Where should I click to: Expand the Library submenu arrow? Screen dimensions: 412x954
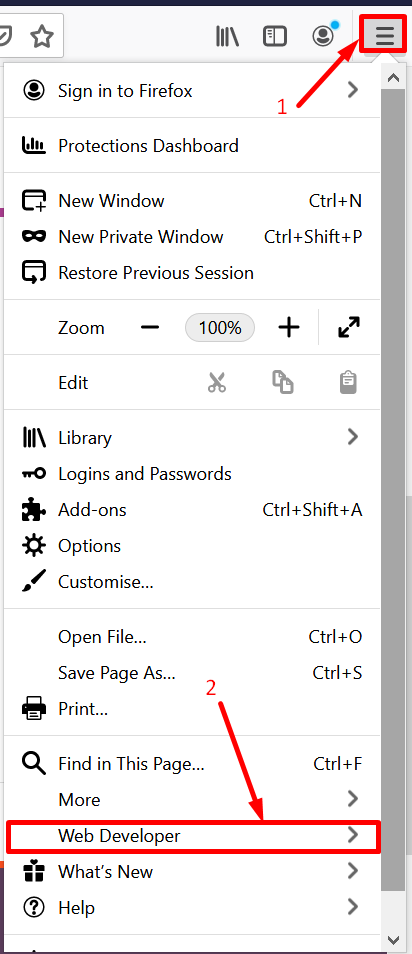coord(352,437)
